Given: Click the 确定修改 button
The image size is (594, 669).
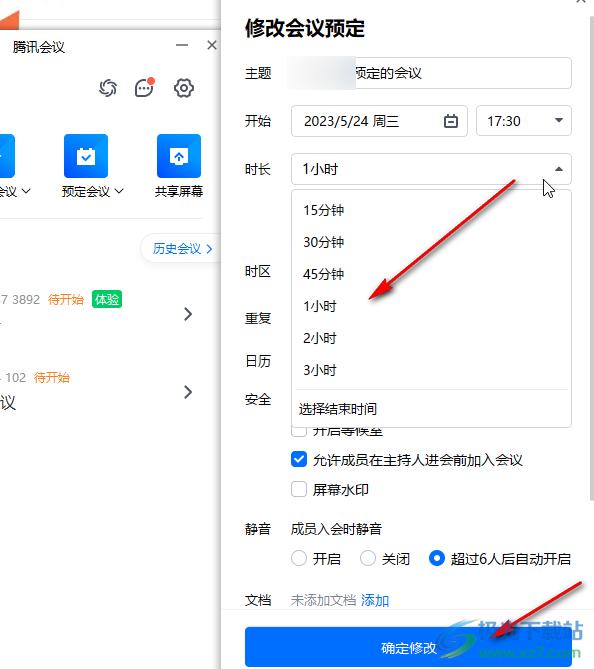Looking at the screenshot, I should tap(408, 647).
